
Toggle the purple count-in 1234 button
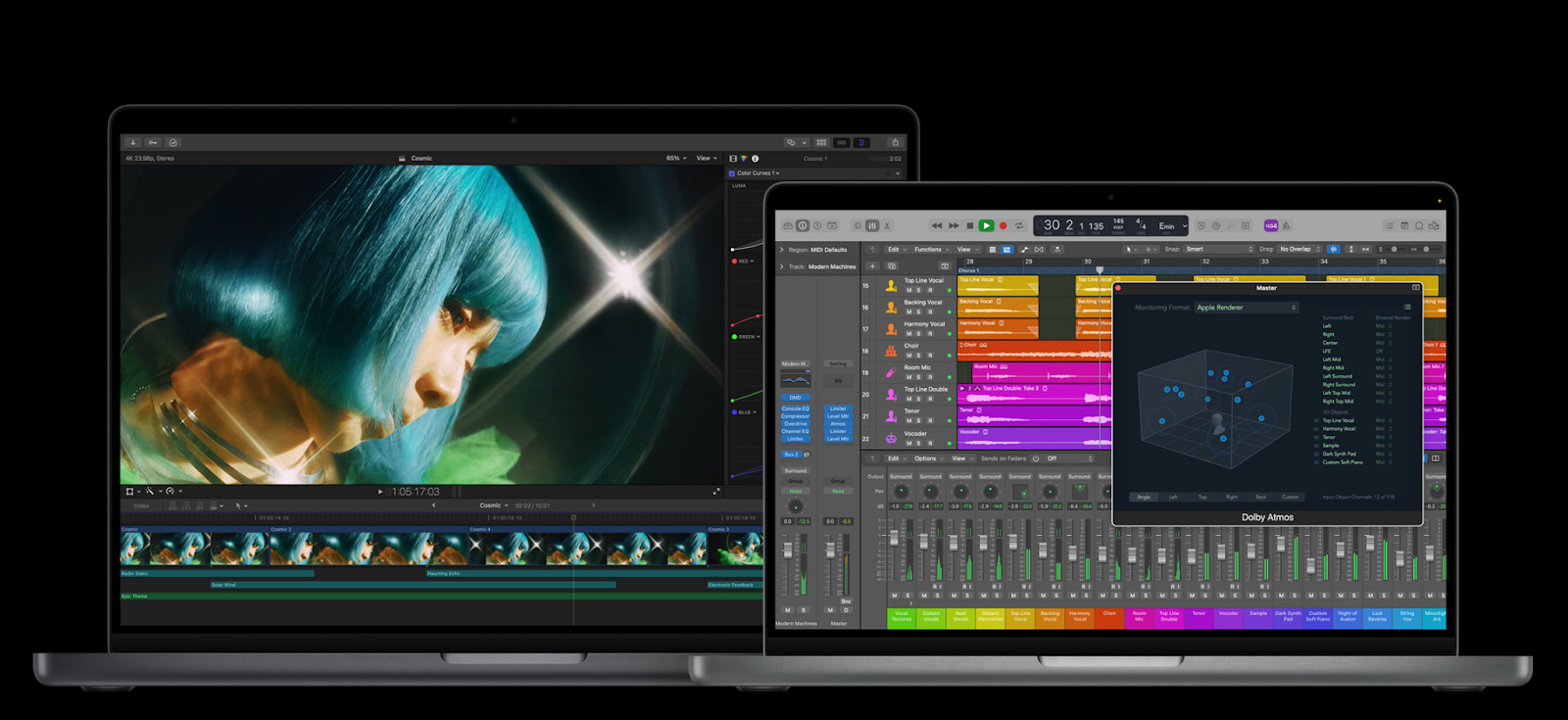1271,226
